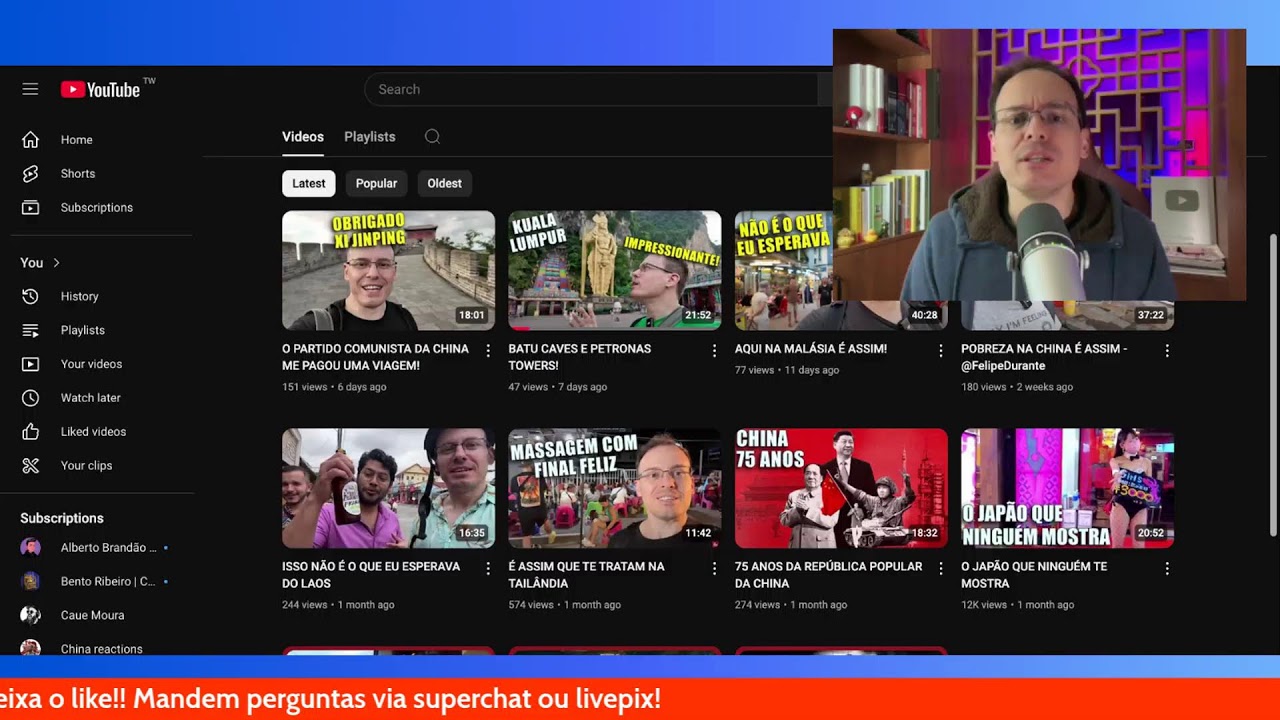Click the History clock icon
This screenshot has height=720, width=1280.
30,296
